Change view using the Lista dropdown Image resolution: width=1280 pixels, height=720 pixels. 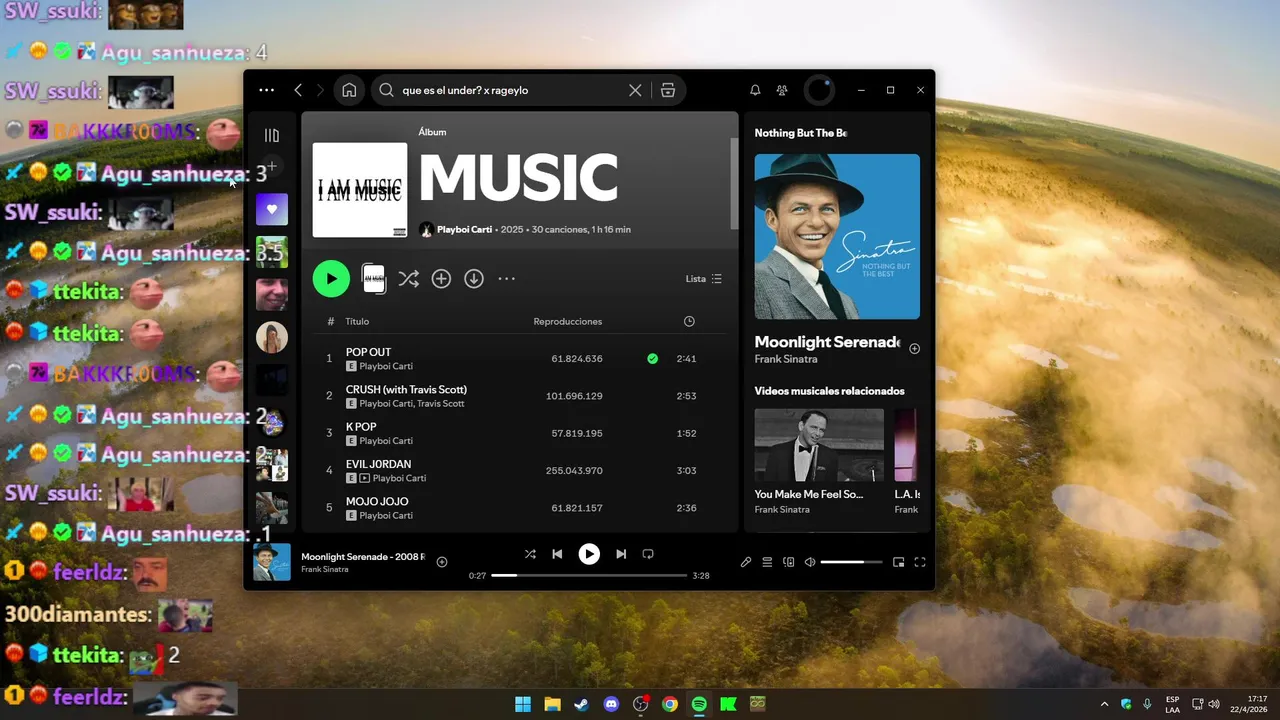[703, 279]
